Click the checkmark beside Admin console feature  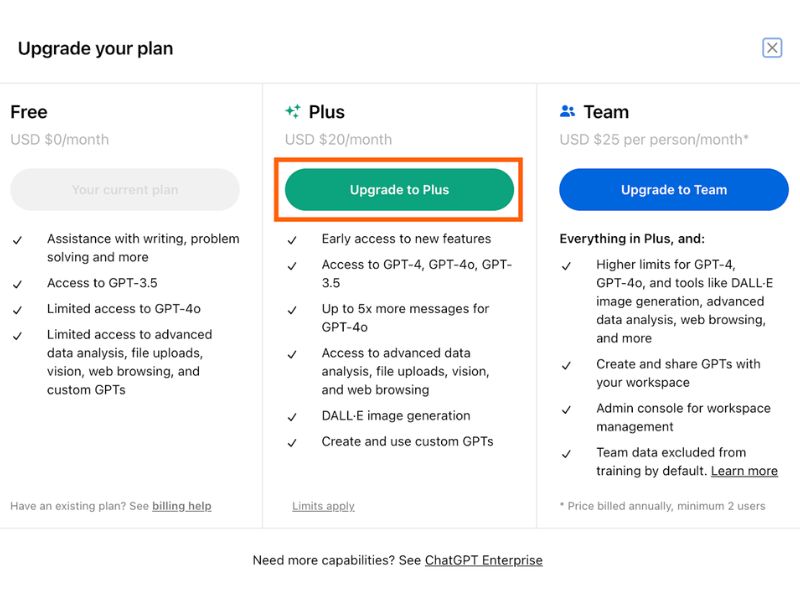[567, 410]
